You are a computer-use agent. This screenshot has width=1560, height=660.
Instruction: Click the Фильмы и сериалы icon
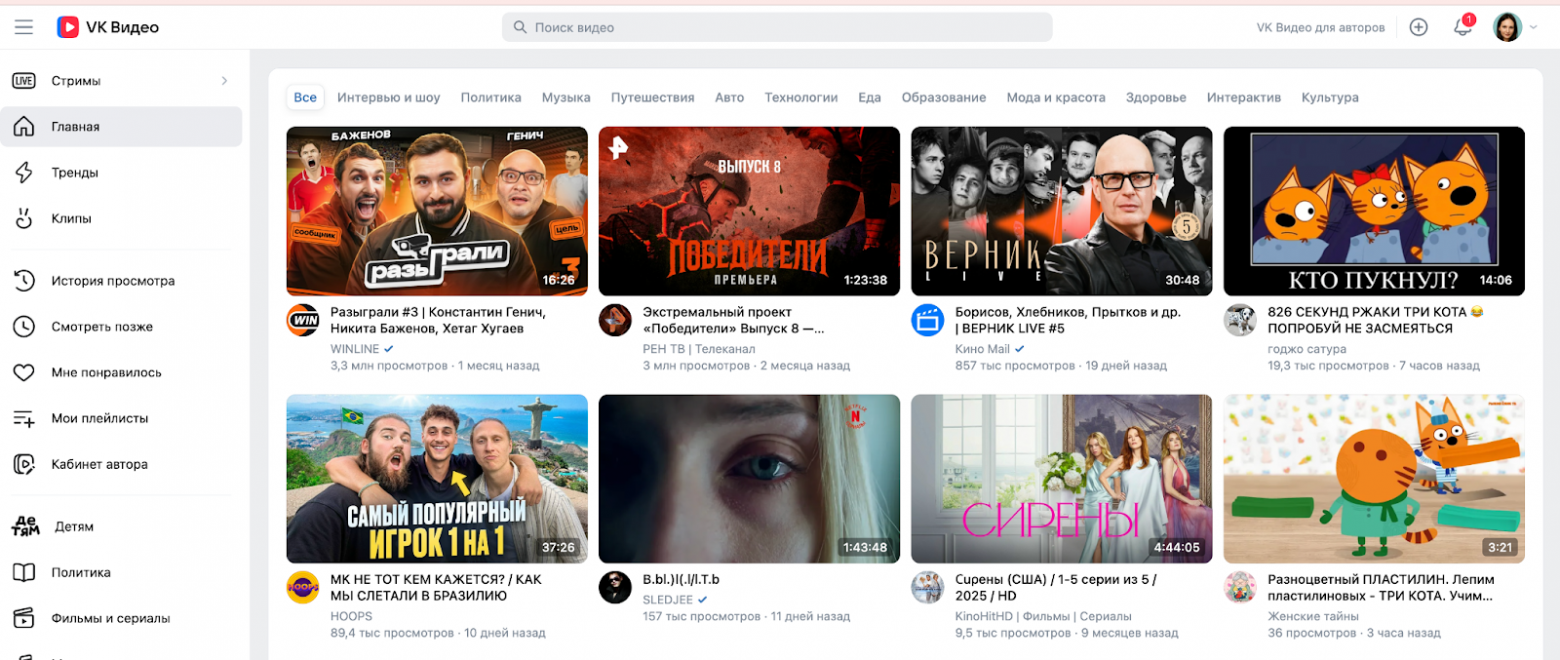click(x=24, y=618)
